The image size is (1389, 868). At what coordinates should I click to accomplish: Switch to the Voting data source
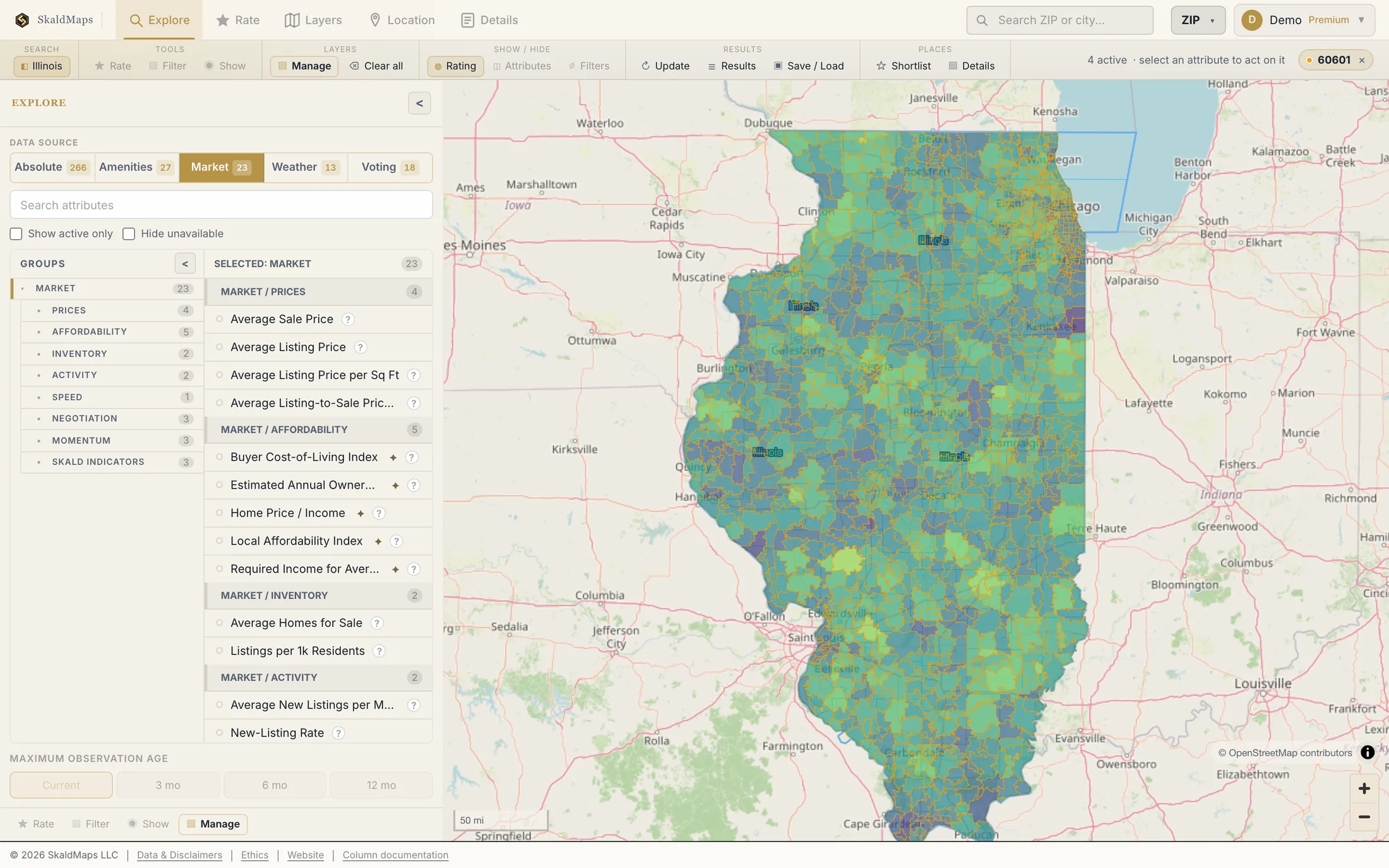[x=390, y=167]
